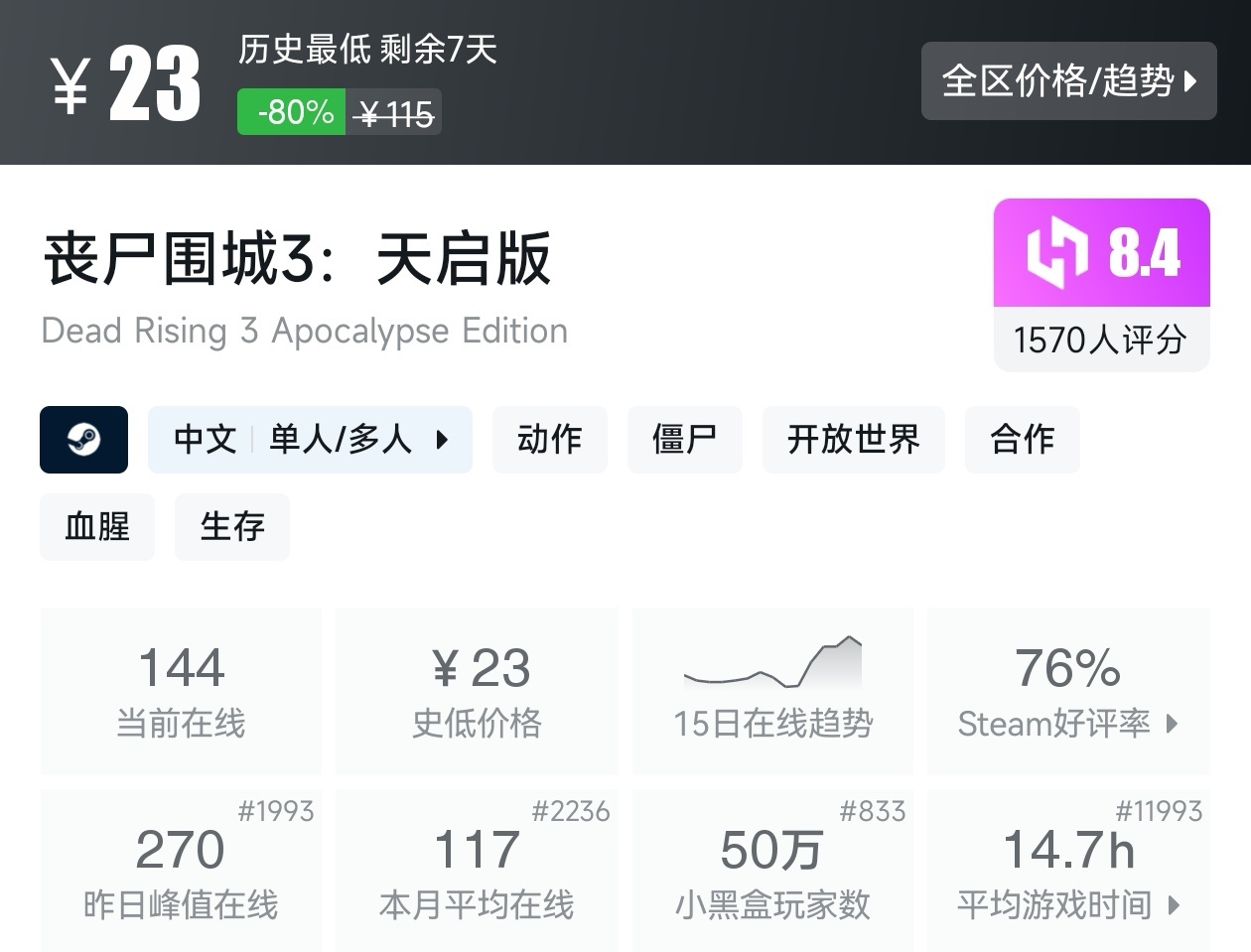
Task: Tap the #833 rank label
Action: click(x=873, y=811)
